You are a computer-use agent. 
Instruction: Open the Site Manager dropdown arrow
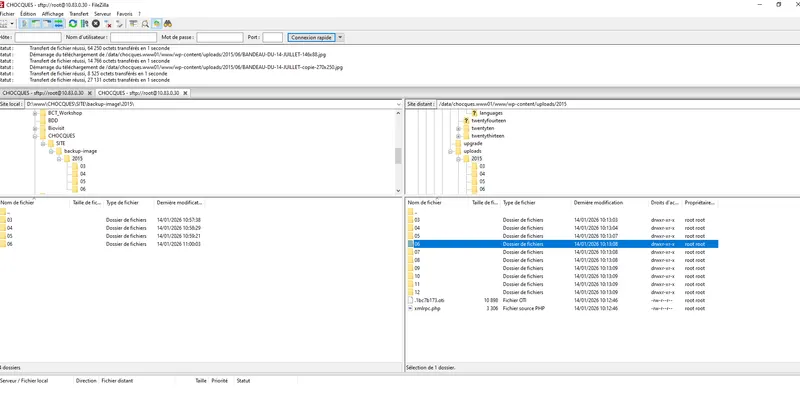click(12, 24)
